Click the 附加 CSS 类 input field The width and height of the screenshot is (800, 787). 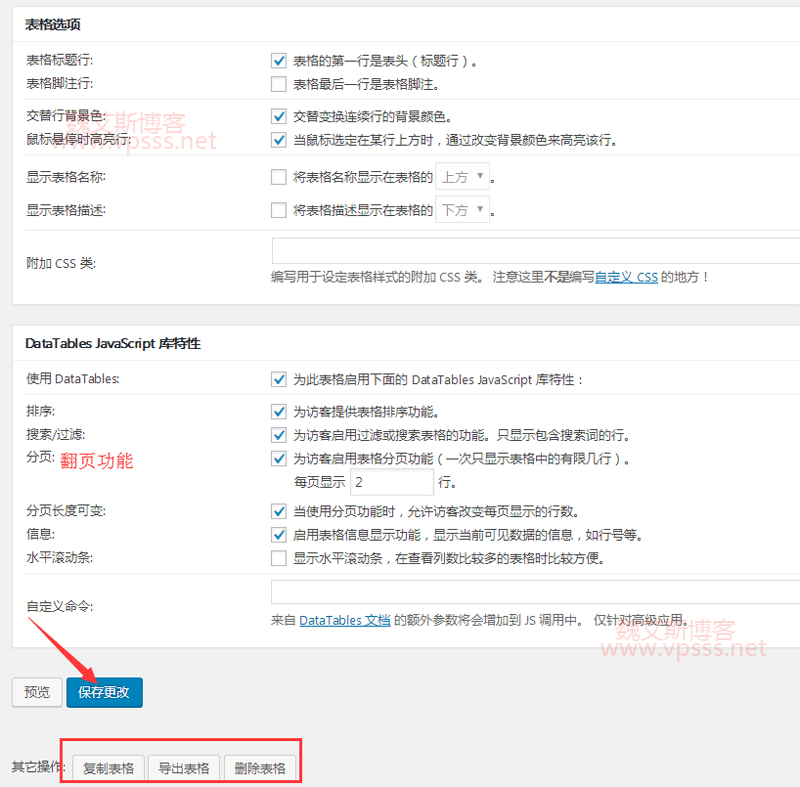coord(536,250)
